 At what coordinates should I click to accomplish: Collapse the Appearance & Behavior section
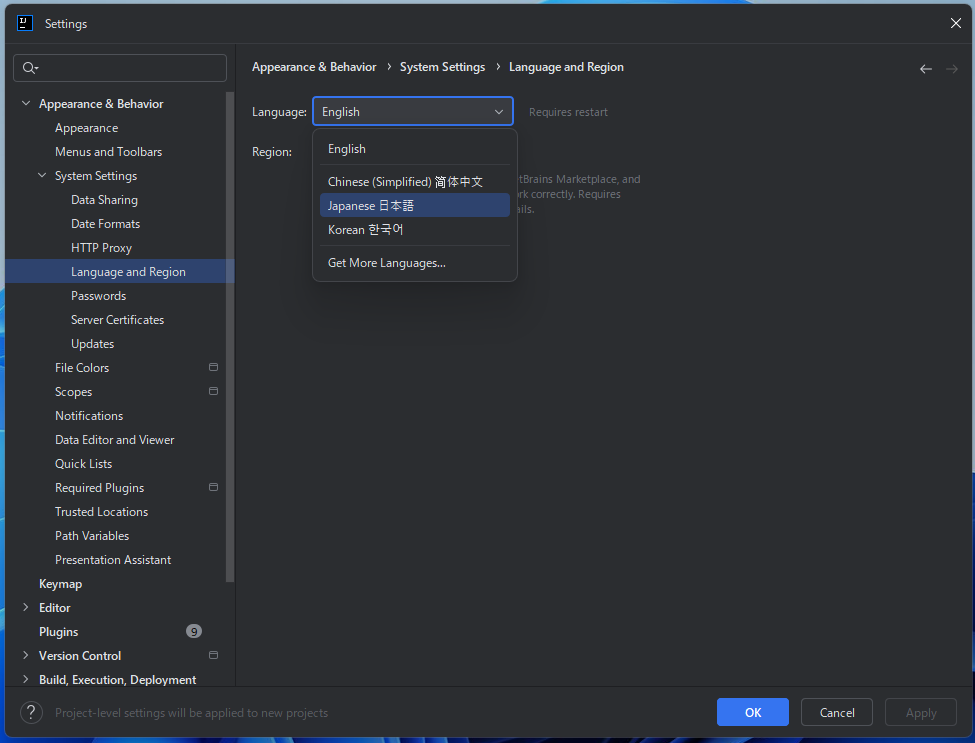(26, 104)
